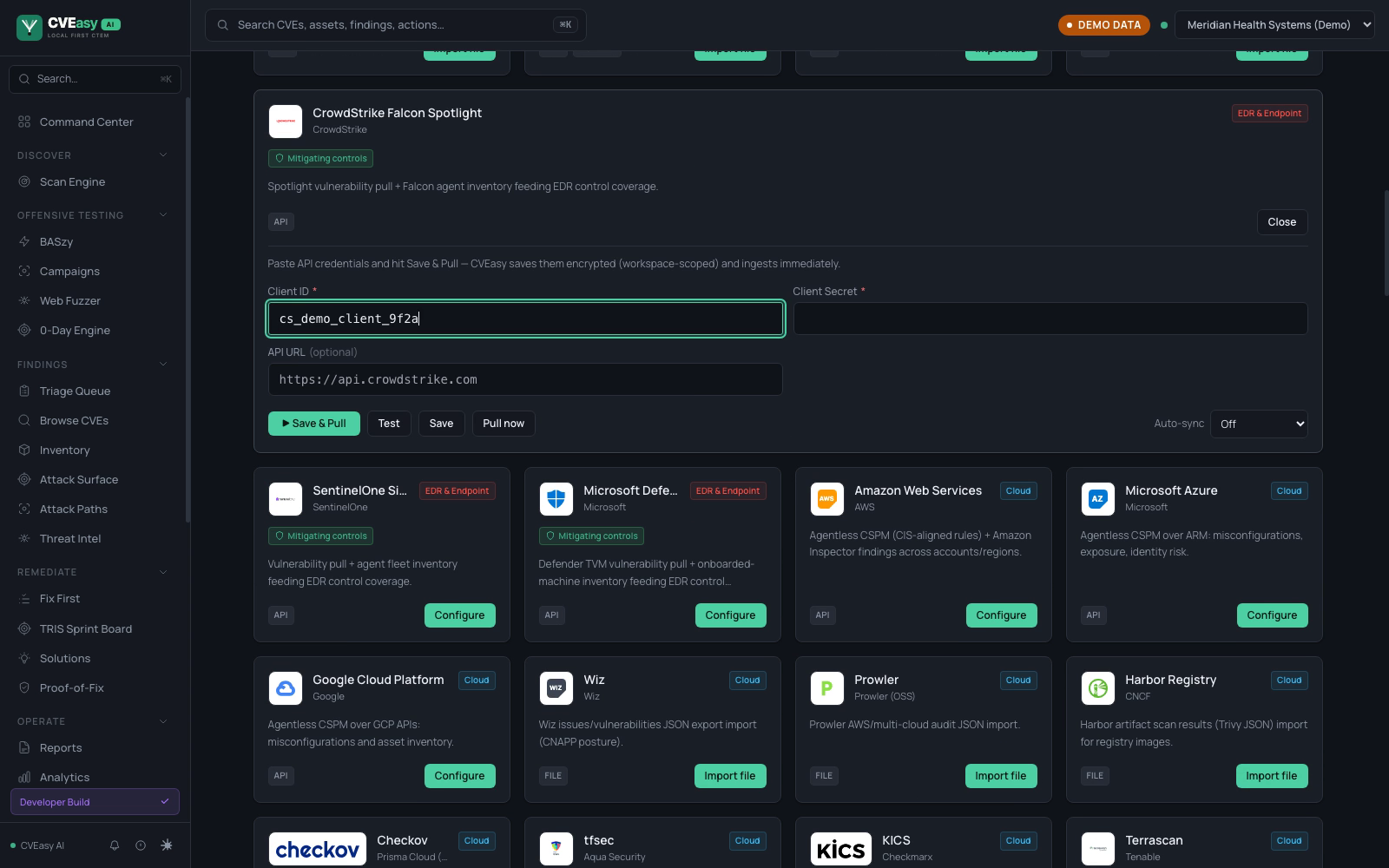Toggle the Developer Build checkmark
The image size is (1389, 868).
tap(165, 802)
